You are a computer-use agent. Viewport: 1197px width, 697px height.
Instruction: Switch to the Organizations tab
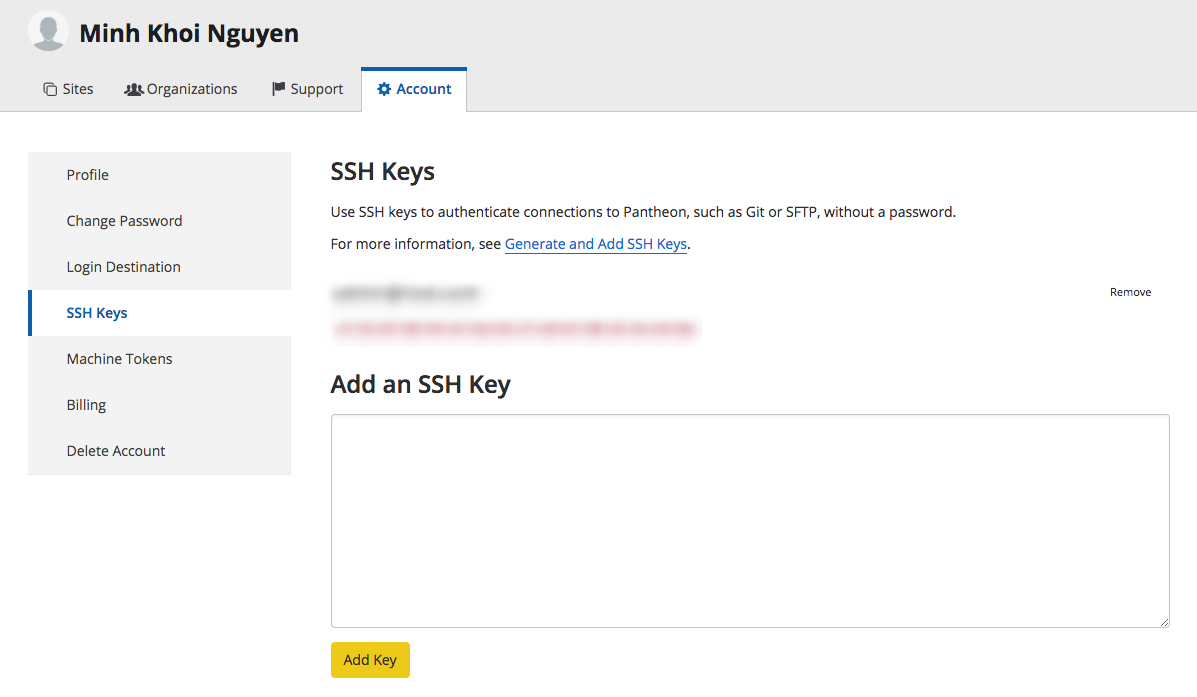tap(181, 89)
